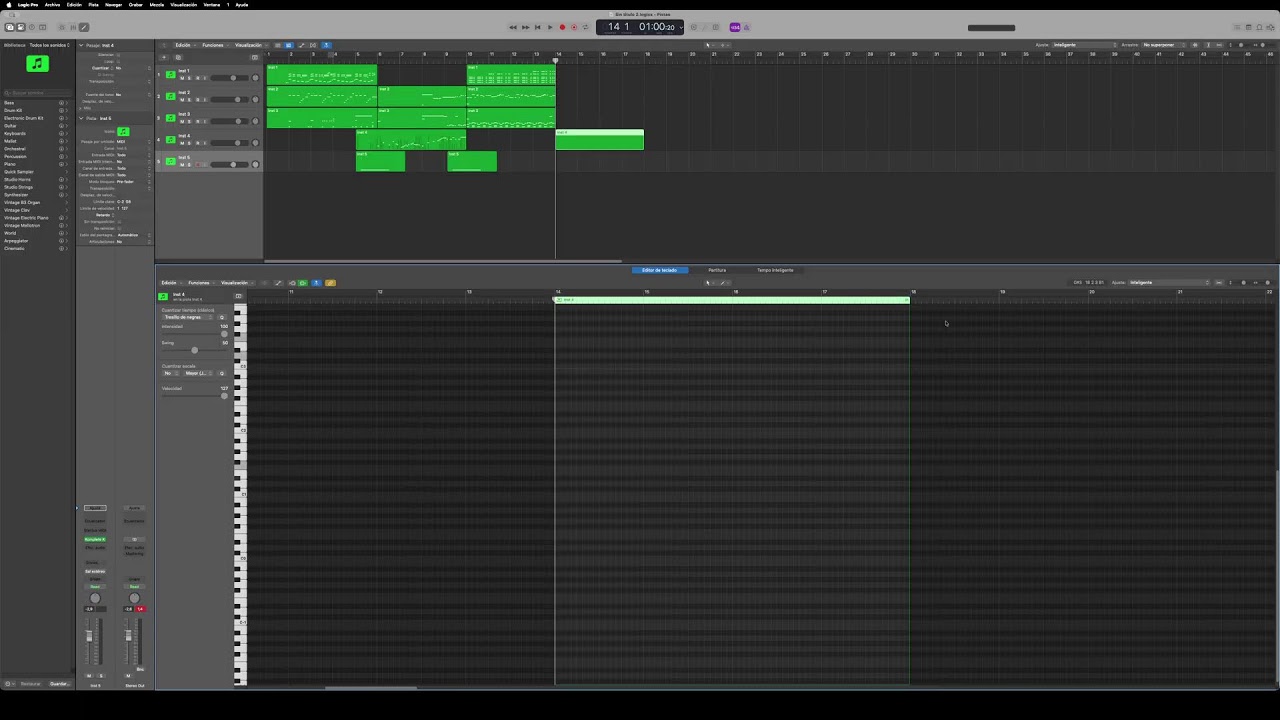Viewport: 1280px width, 720px height.
Task: Open the Ajuste dropdown in the piano roll
Action: tap(1169, 283)
